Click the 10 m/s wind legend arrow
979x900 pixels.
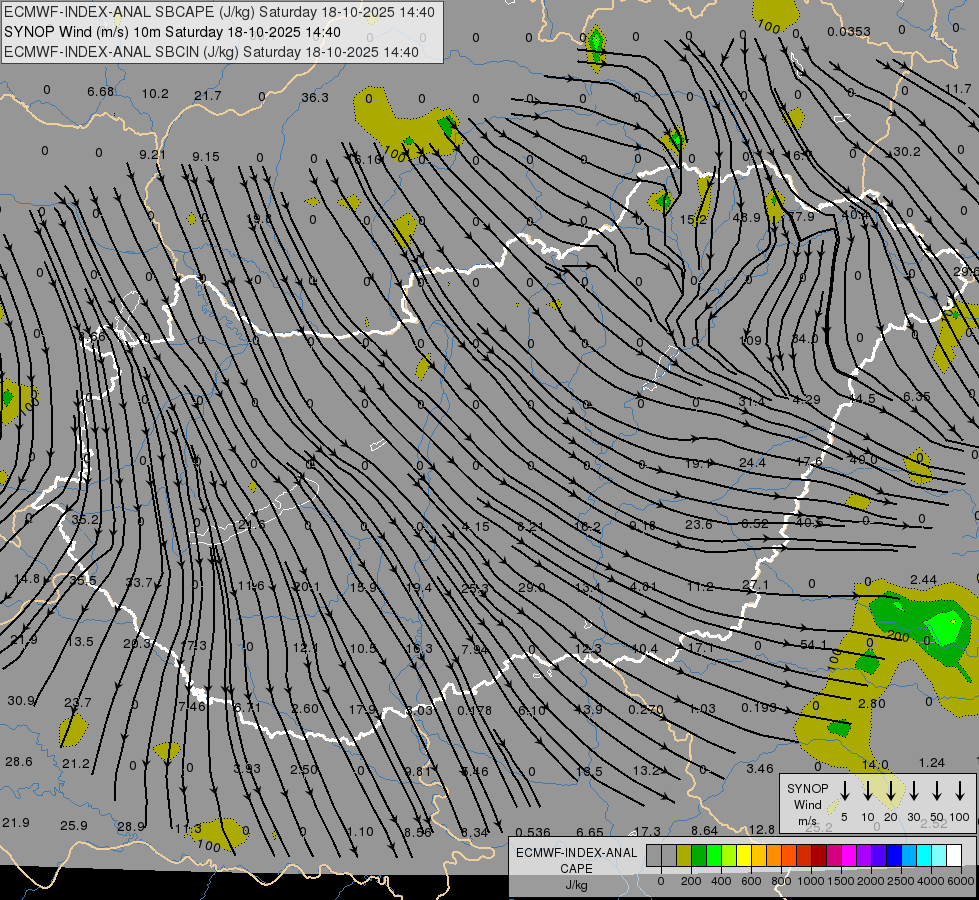868,791
